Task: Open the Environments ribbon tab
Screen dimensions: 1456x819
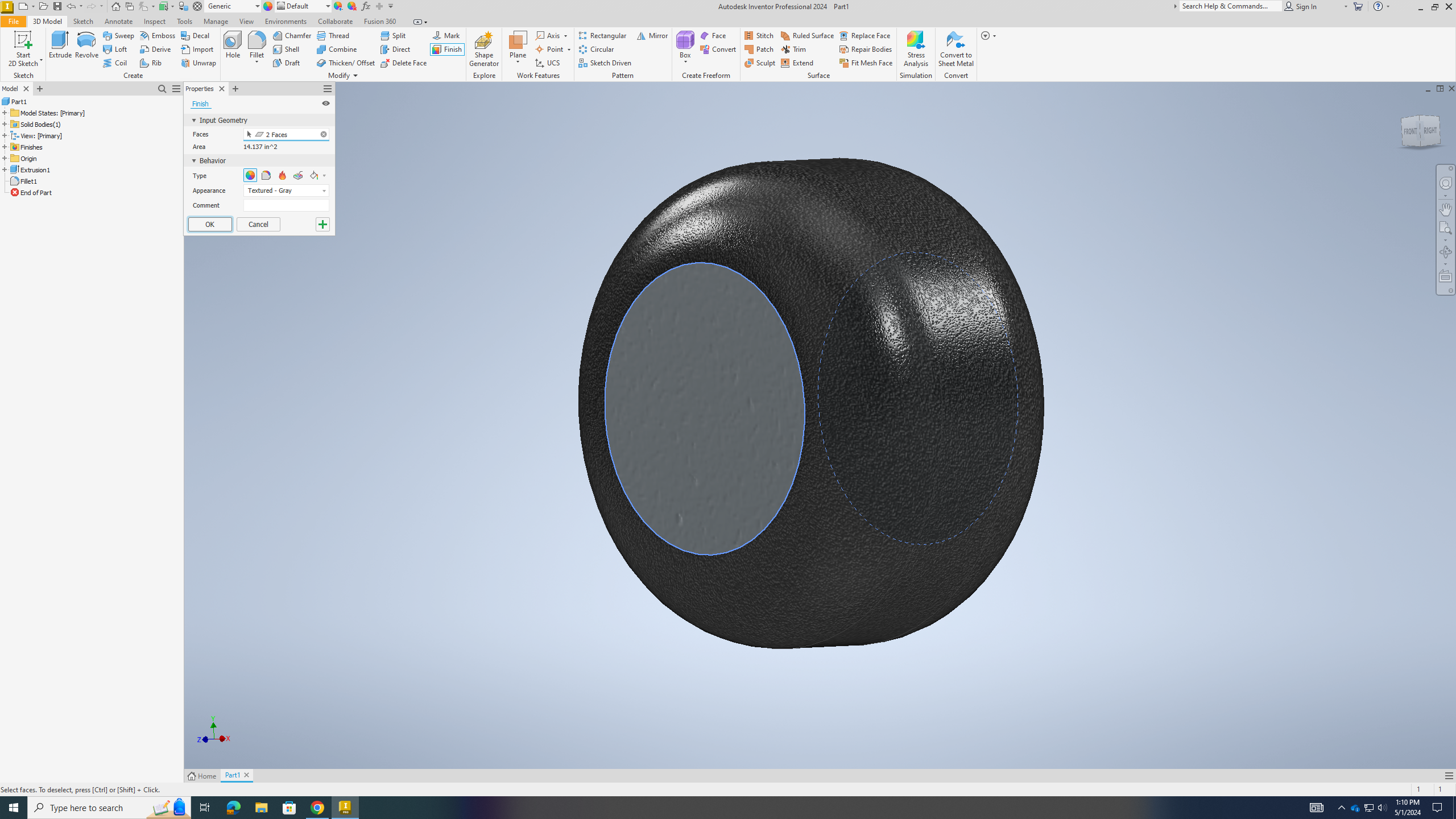Action: coord(286,21)
